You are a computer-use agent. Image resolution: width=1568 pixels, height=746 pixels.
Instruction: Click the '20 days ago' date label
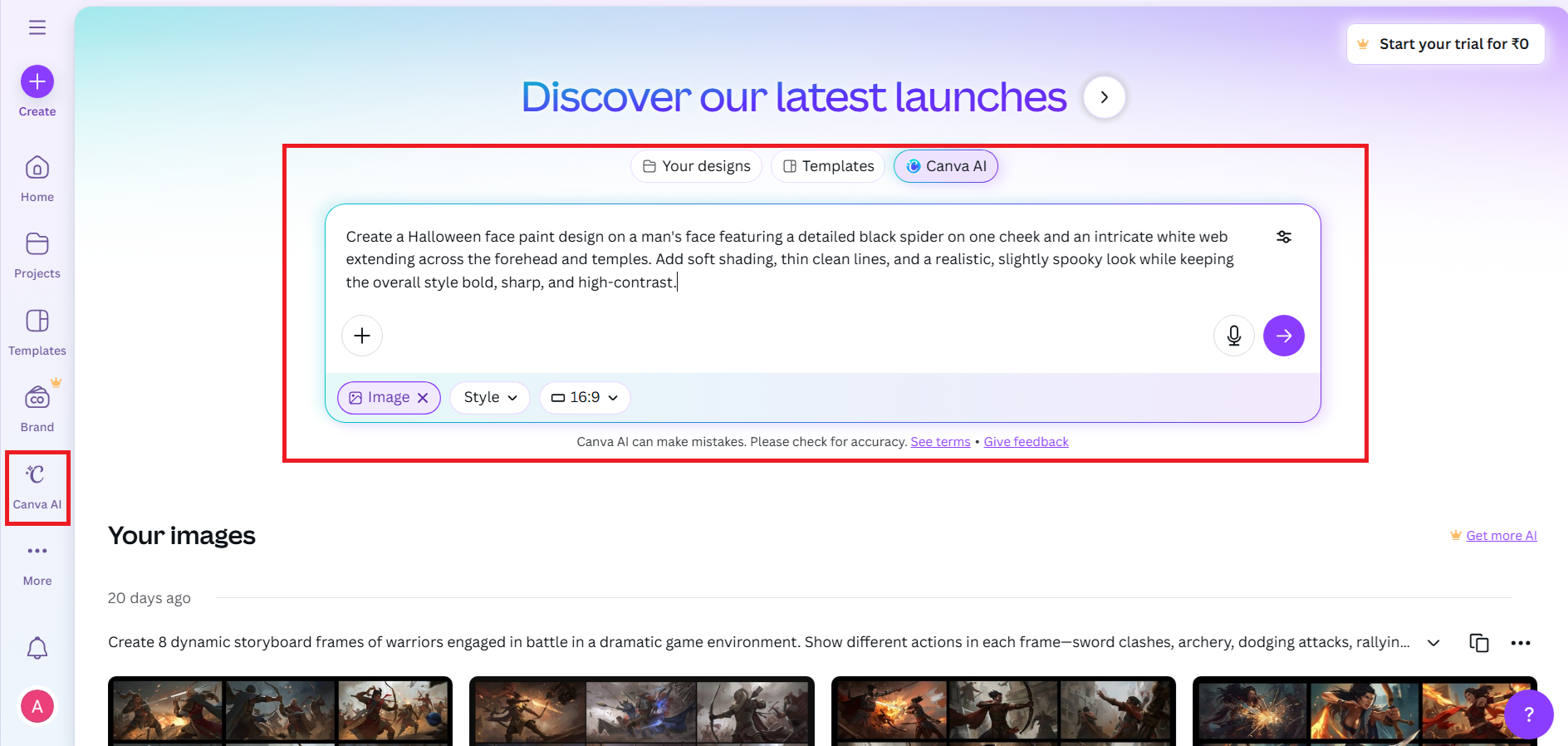[149, 598]
